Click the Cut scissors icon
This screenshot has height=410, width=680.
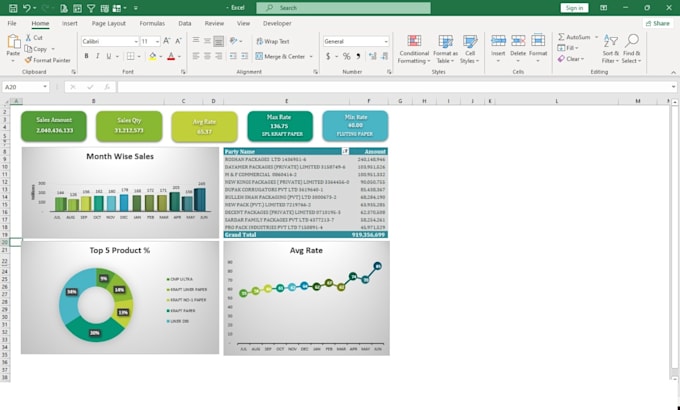pyautogui.click(x=28, y=37)
